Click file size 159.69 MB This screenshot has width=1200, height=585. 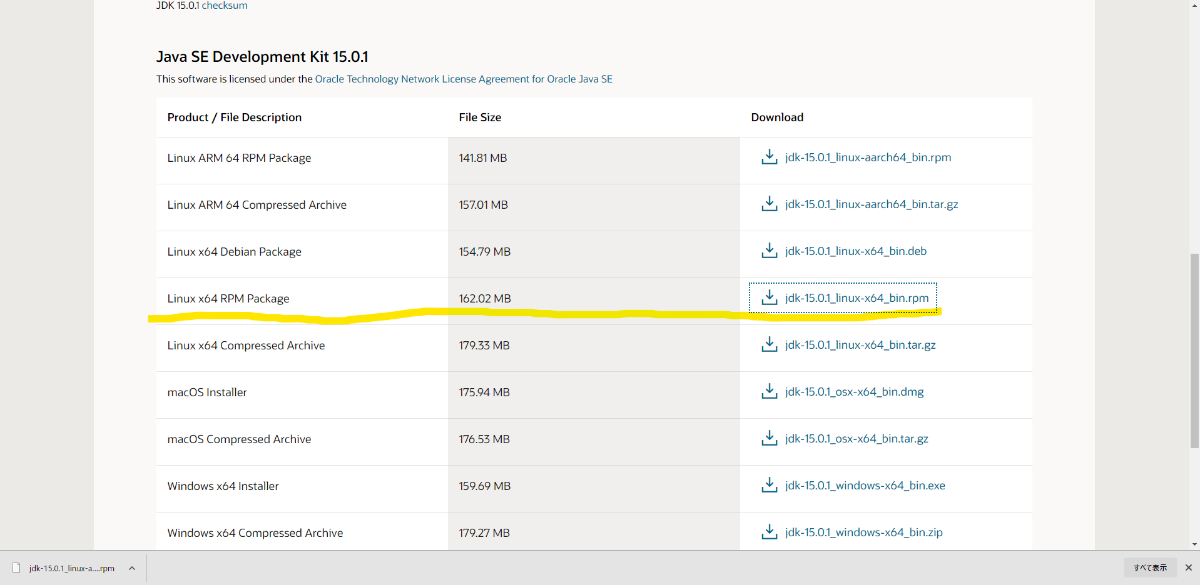485,487
